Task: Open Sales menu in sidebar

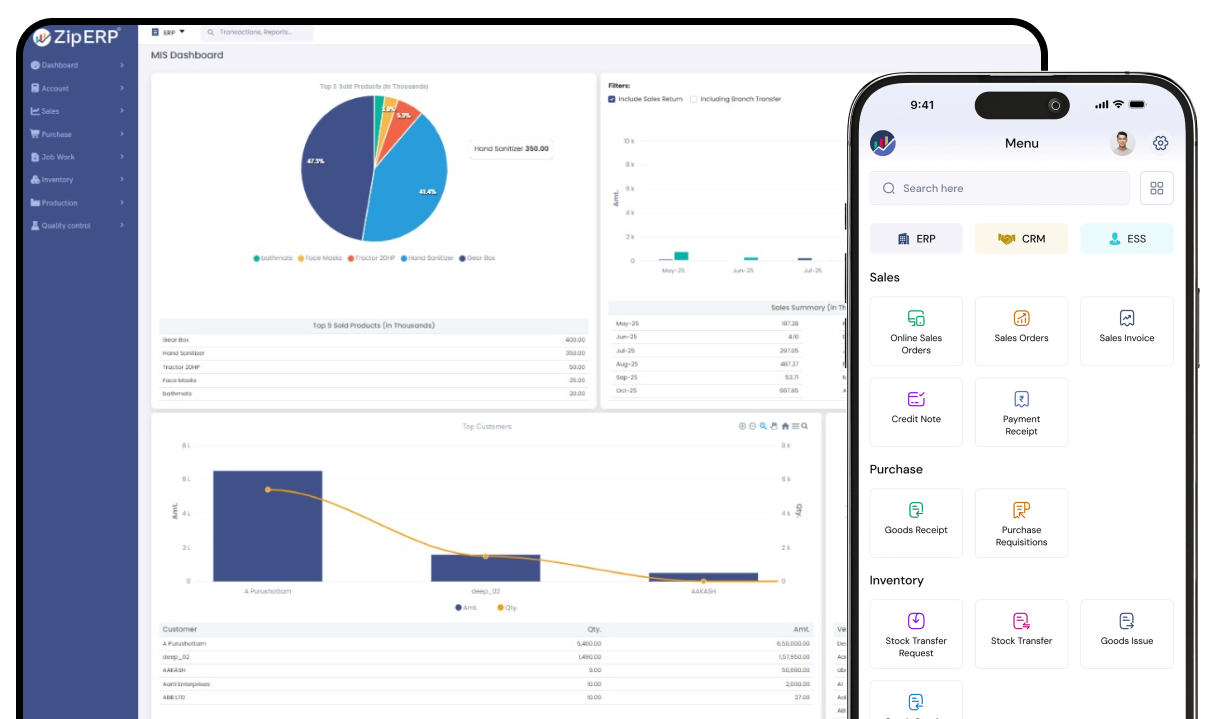Action: pos(78,111)
